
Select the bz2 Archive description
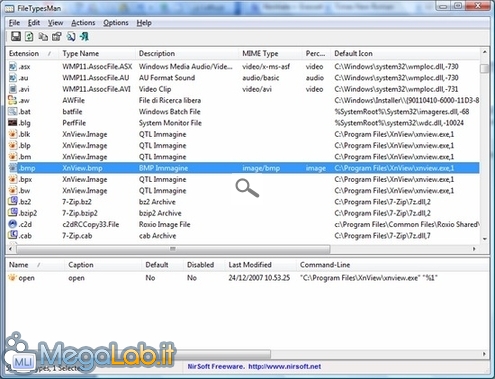pyautogui.click(x=157, y=202)
